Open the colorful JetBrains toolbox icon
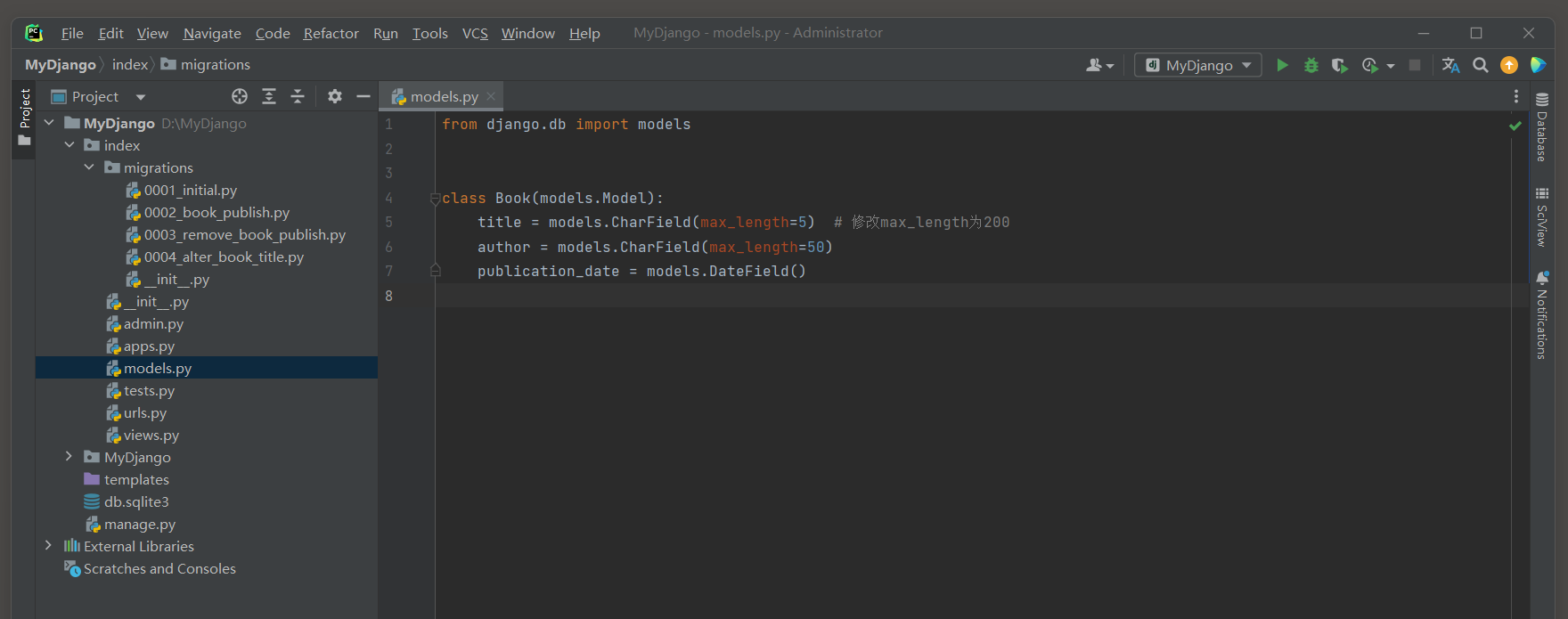Viewport: 1568px width, 619px height. point(1538,65)
